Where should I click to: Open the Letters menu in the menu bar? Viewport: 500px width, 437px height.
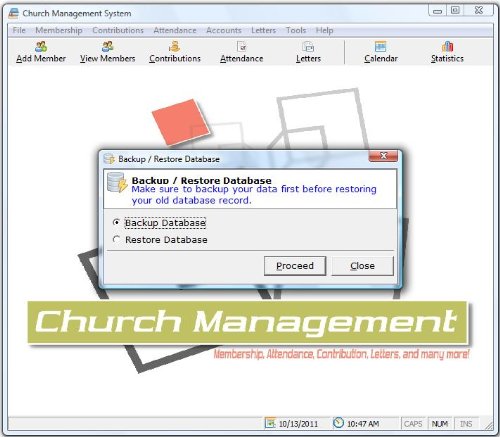(263, 30)
